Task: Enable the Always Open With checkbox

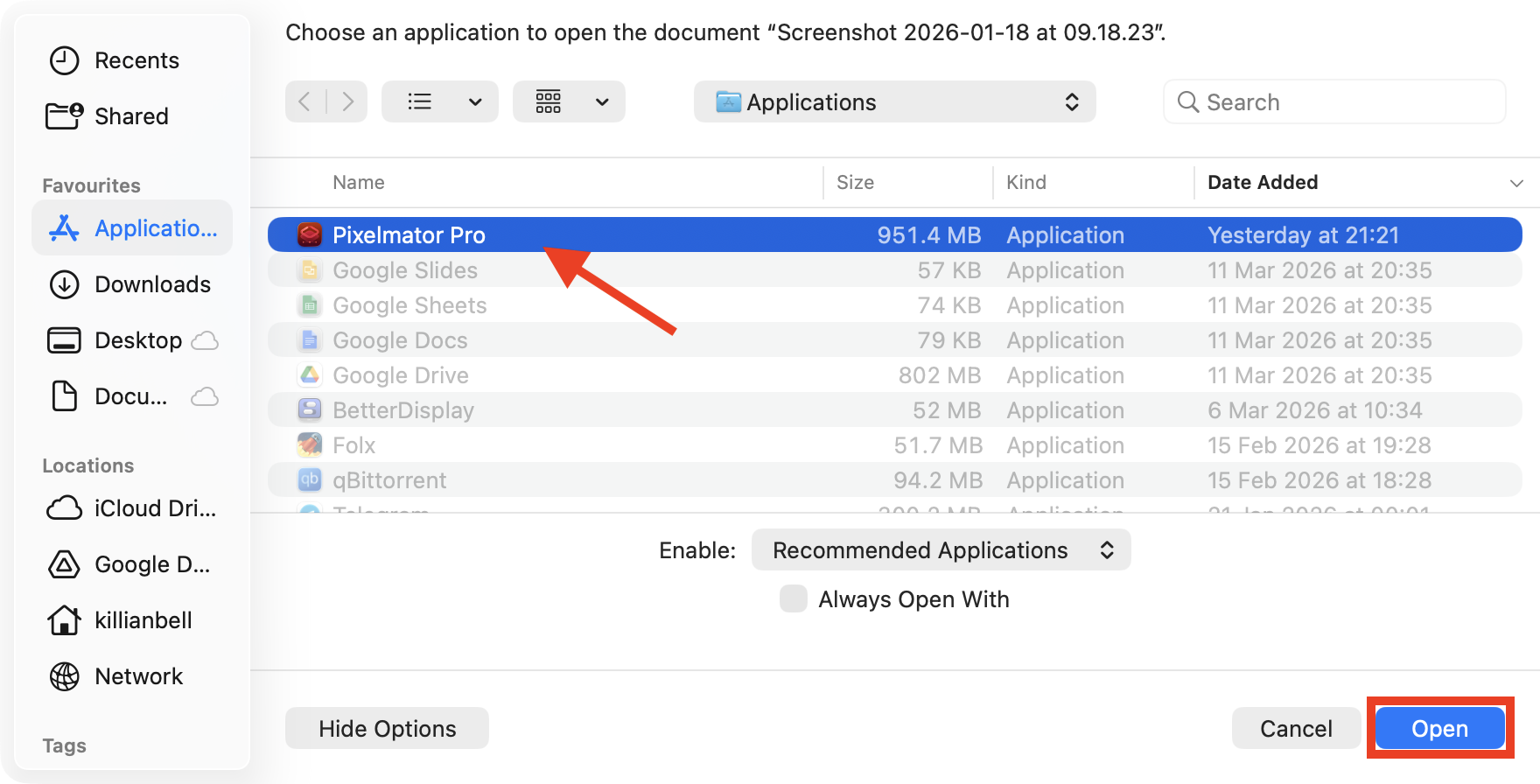Action: [793, 598]
